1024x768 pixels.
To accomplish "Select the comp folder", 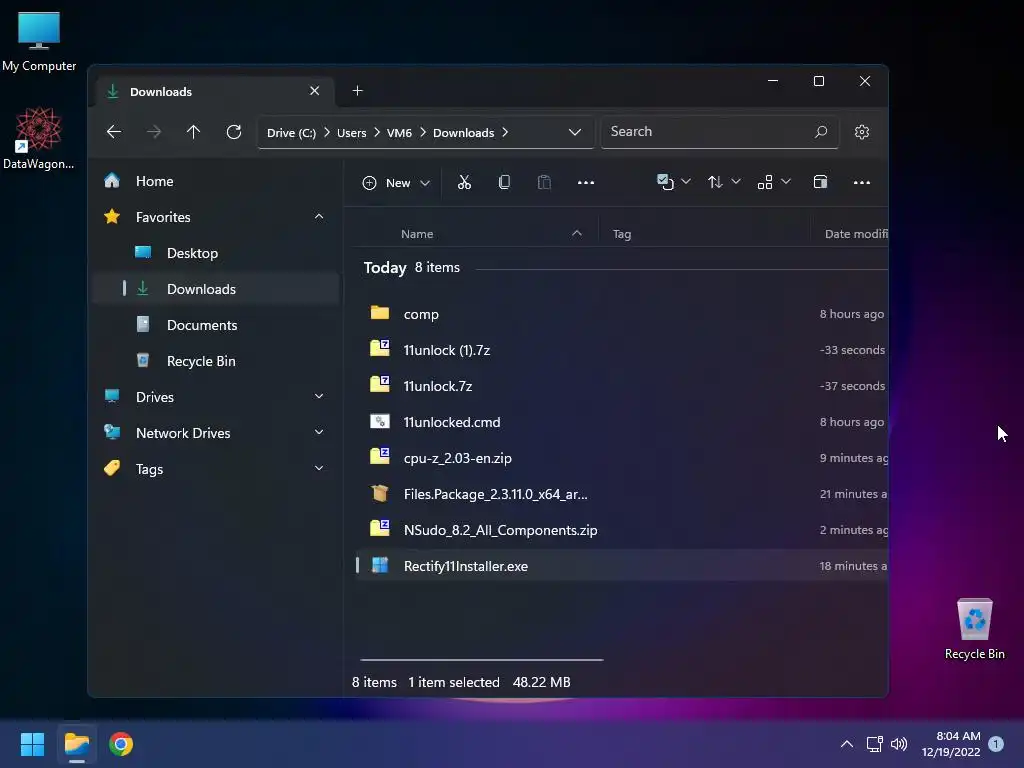I will (620, 314).
